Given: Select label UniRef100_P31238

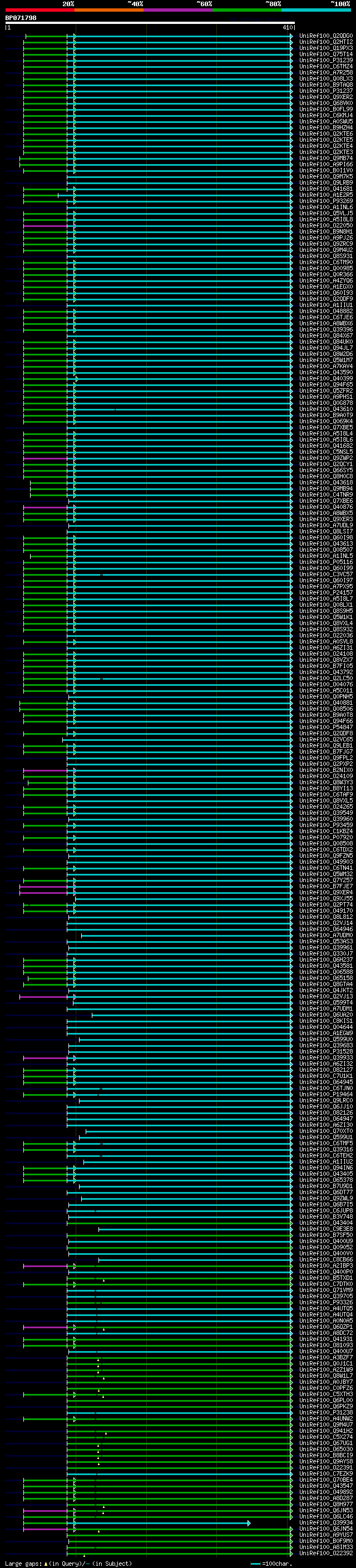Looking at the screenshot, I should pos(326,1413).
